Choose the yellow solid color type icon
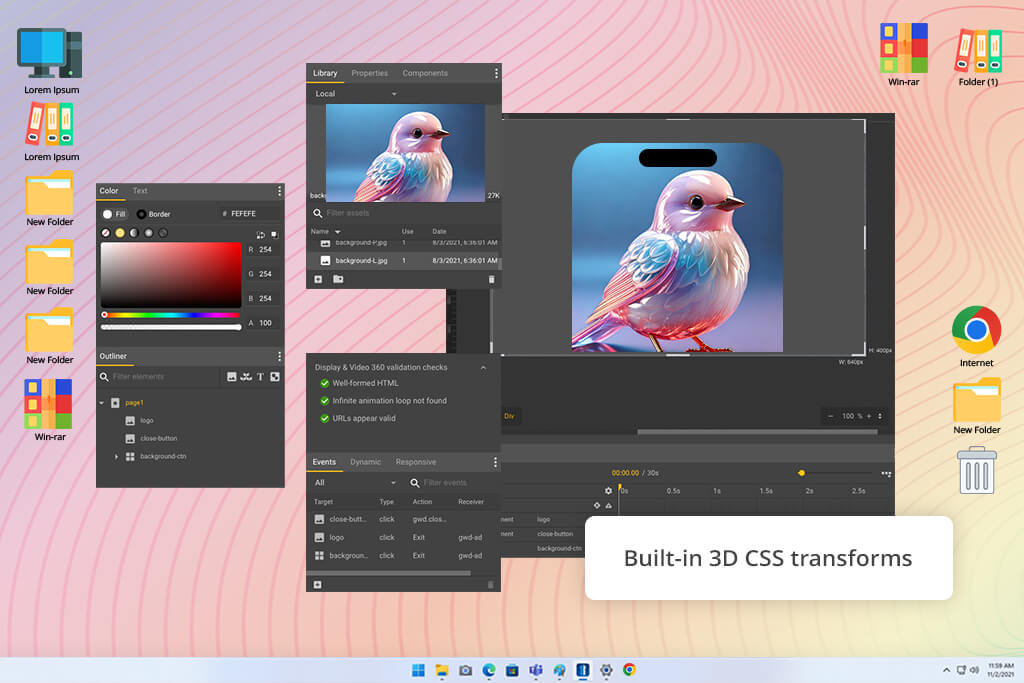1024x683 pixels. tap(120, 232)
